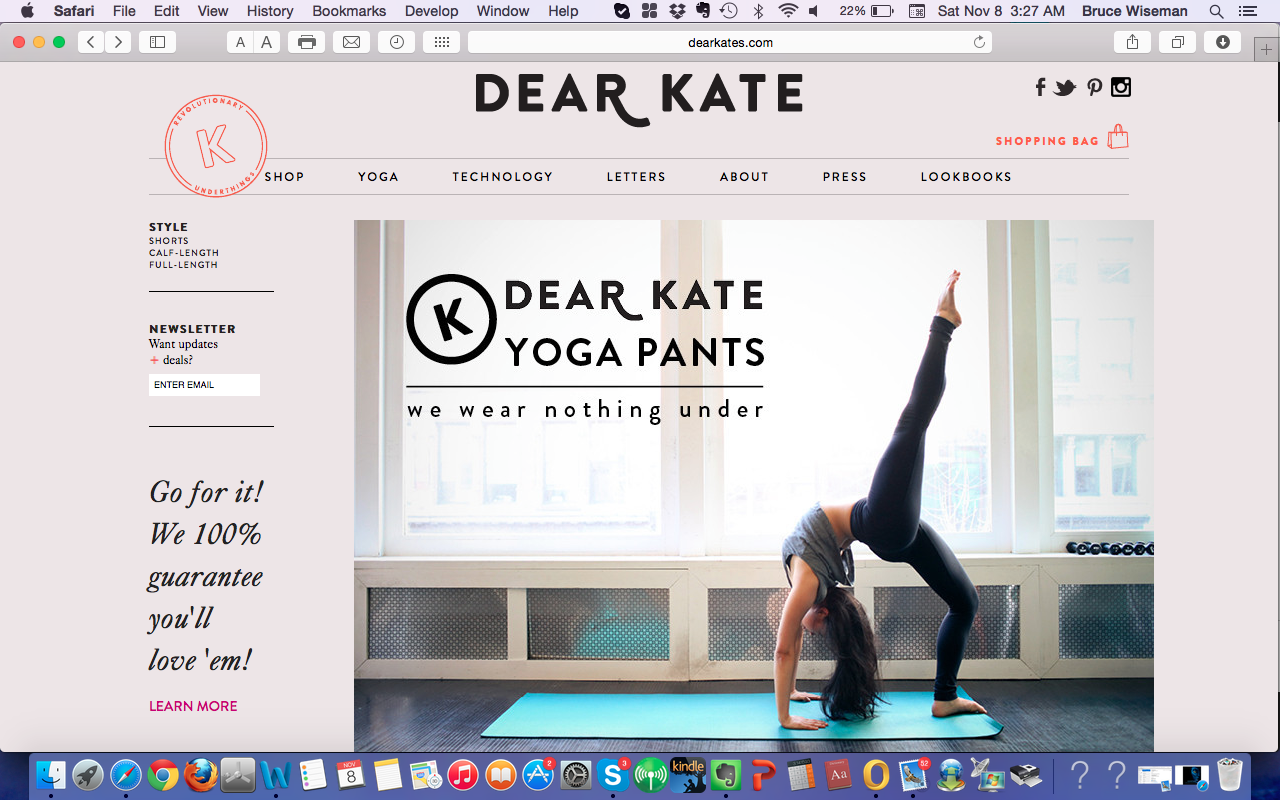The image size is (1280, 800).
Task: Go forward with Safari's forward arrow
Action: (x=118, y=42)
